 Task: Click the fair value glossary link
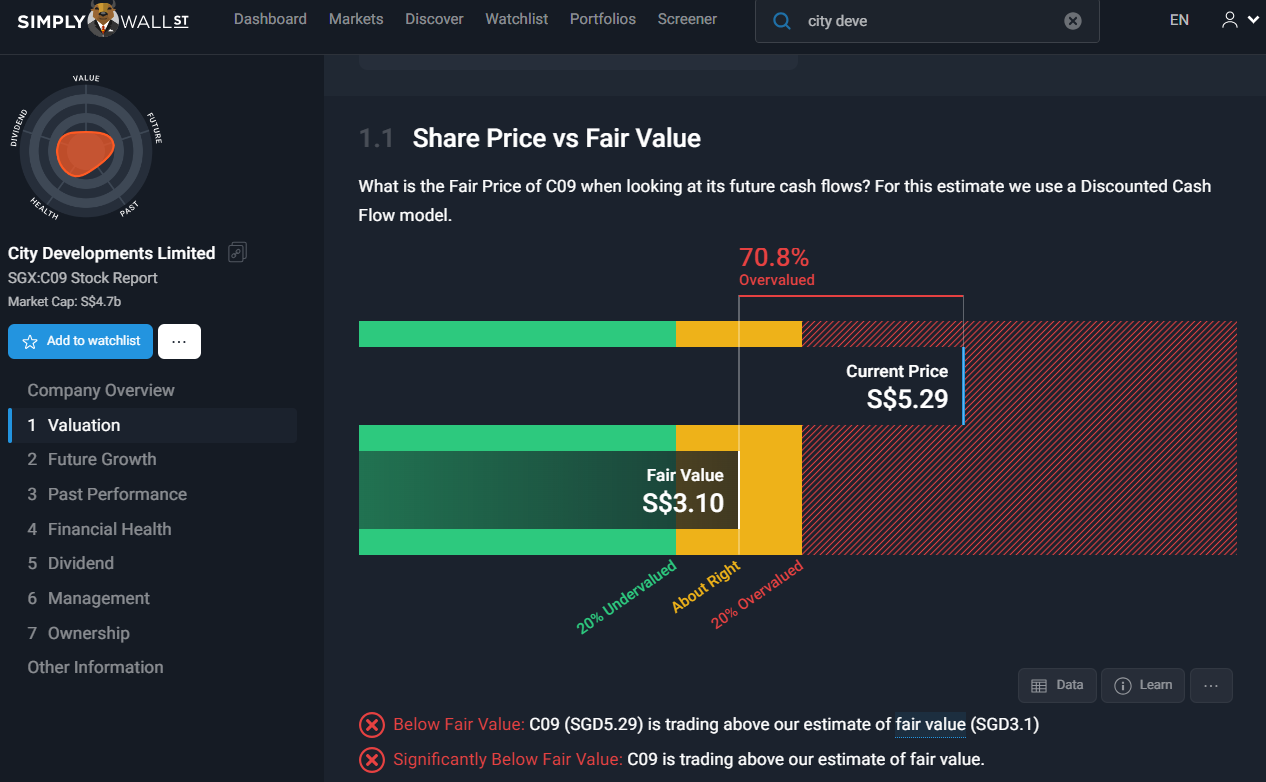[930, 724]
